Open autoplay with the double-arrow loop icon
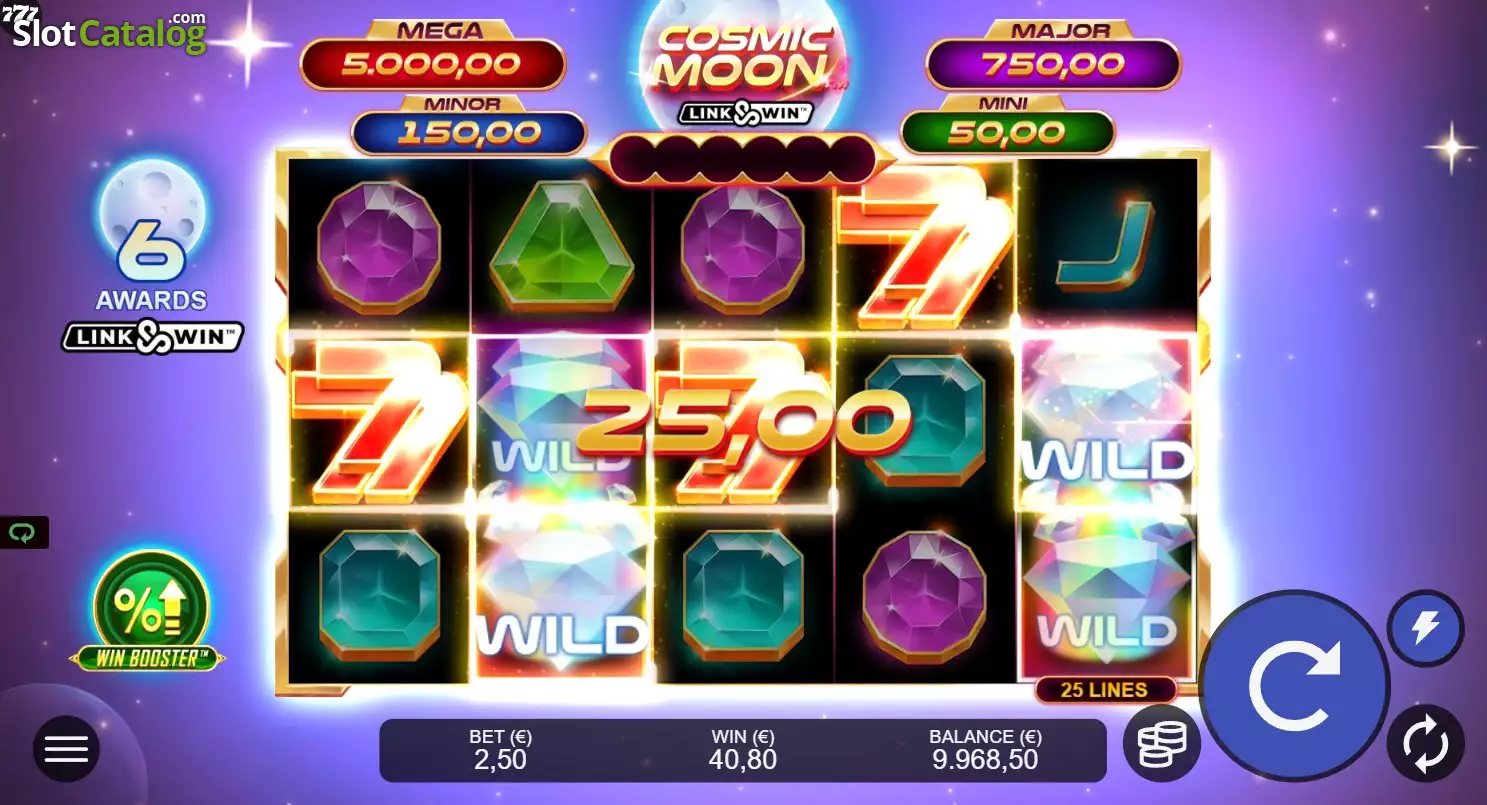 click(1425, 743)
